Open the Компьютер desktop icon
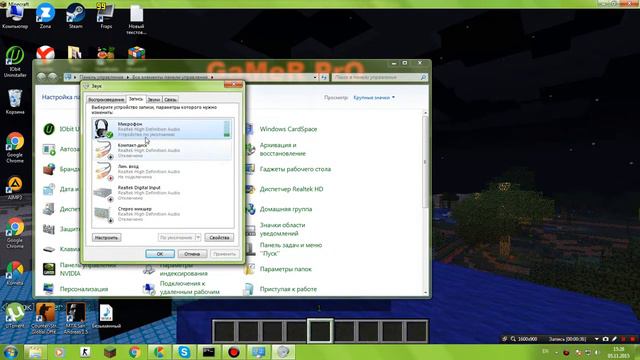640x360 pixels. [15, 17]
